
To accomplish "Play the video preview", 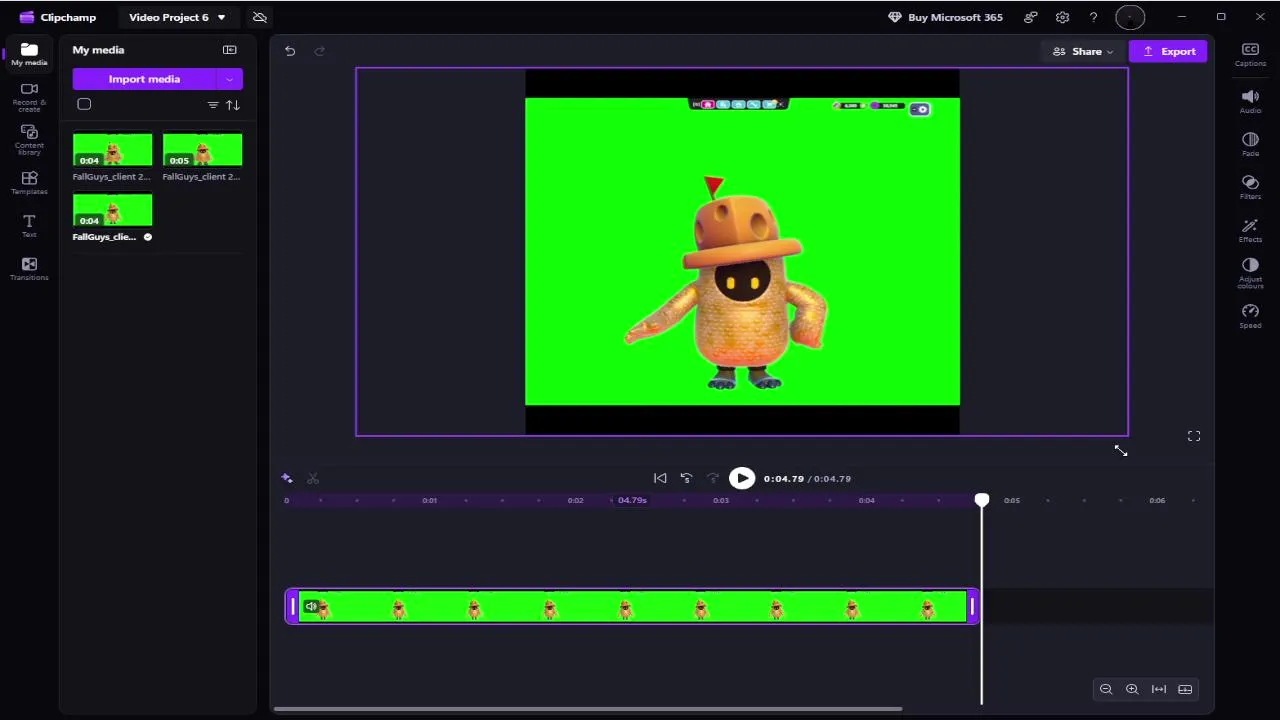I will click(742, 479).
